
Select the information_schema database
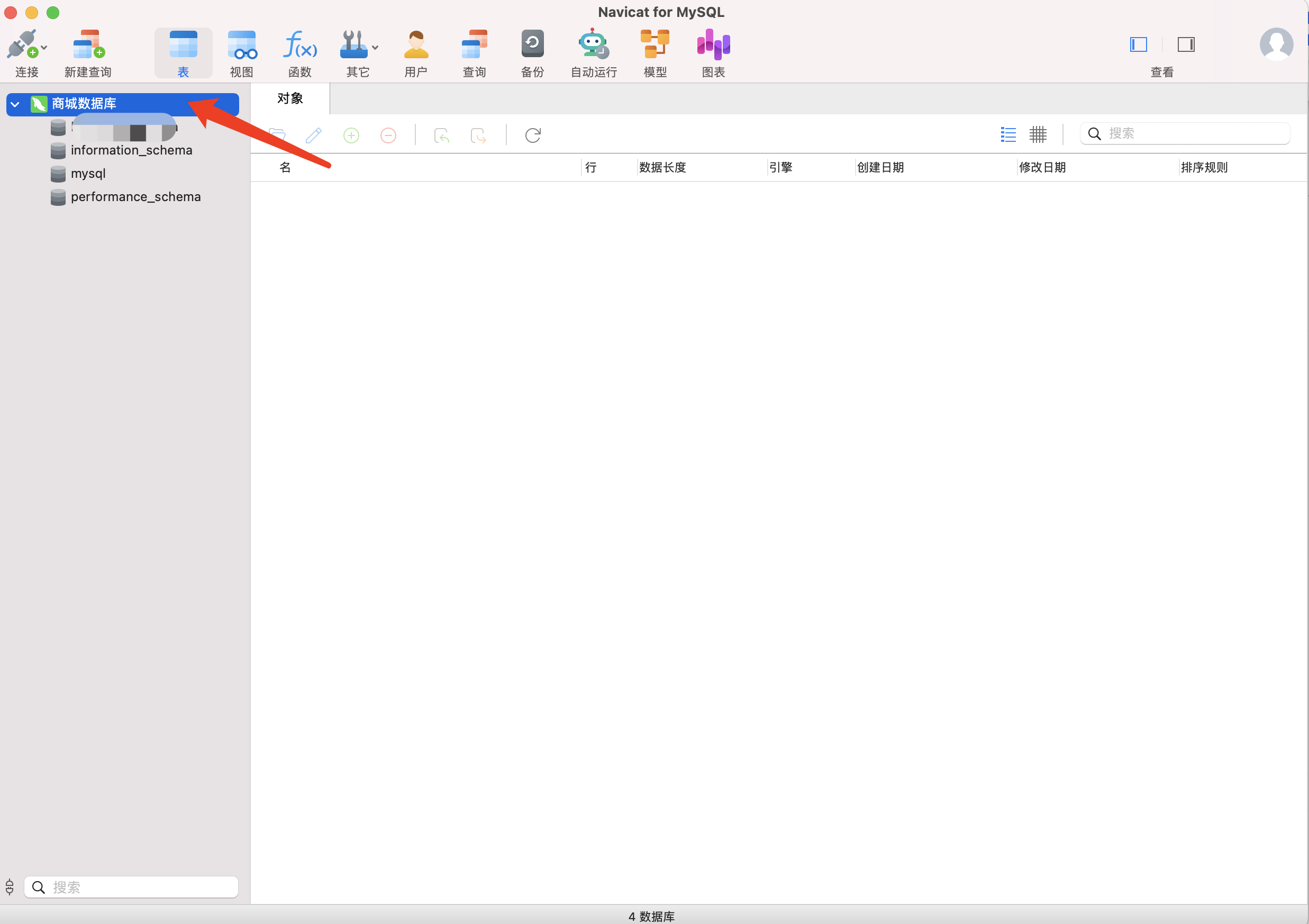pos(131,151)
